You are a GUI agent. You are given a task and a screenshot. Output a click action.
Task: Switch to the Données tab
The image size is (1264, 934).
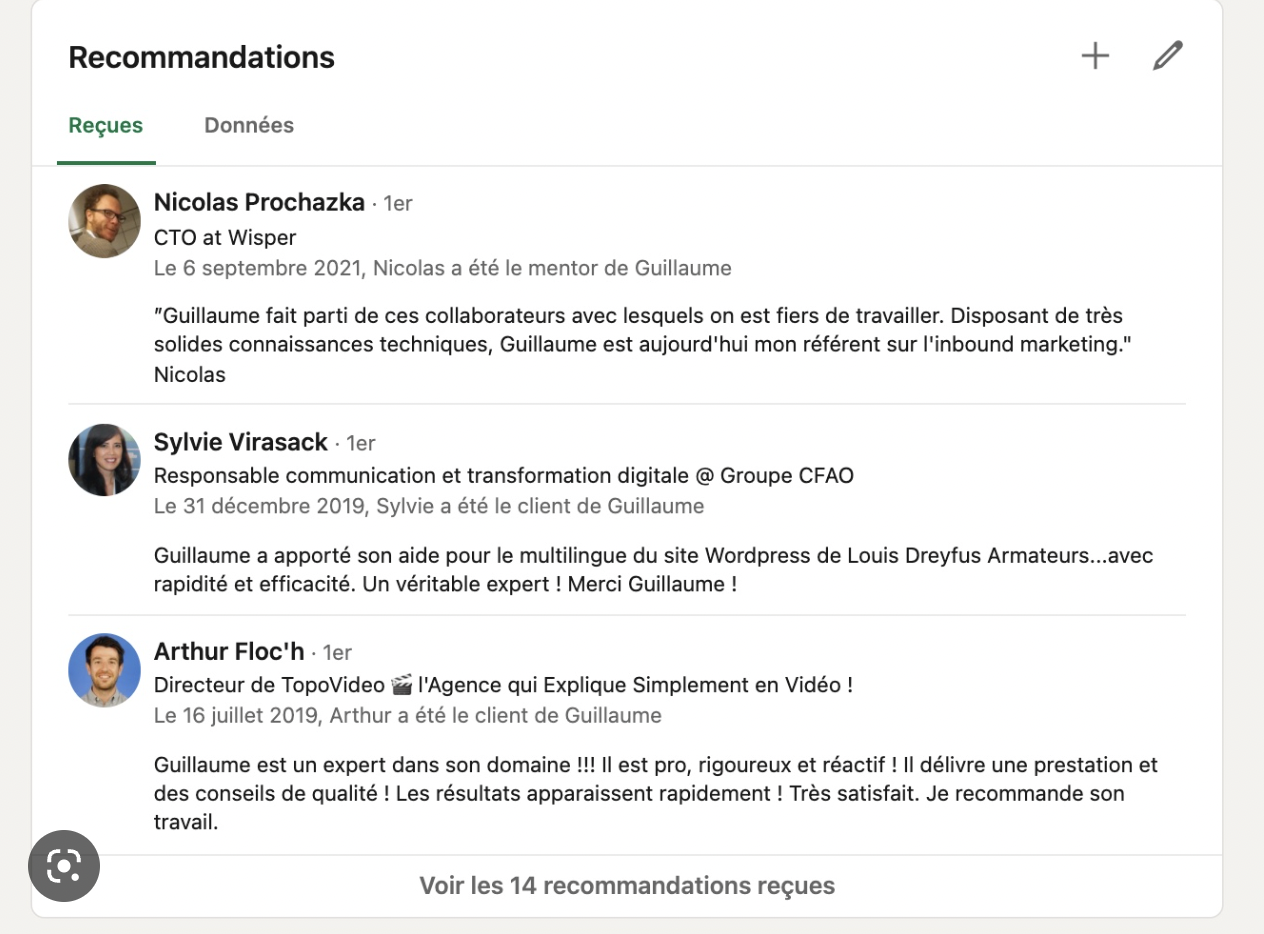point(249,126)
